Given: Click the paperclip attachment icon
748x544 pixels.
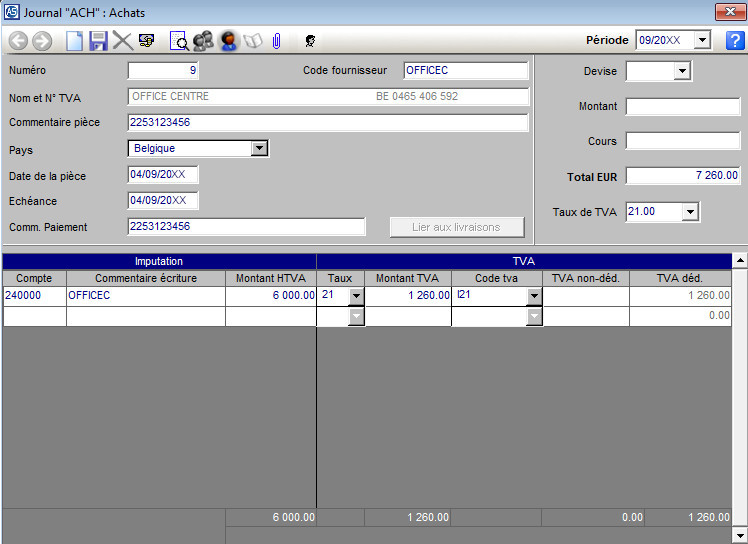Looking at the screenshot, I should pyautogui.click(x=277, y=41).
